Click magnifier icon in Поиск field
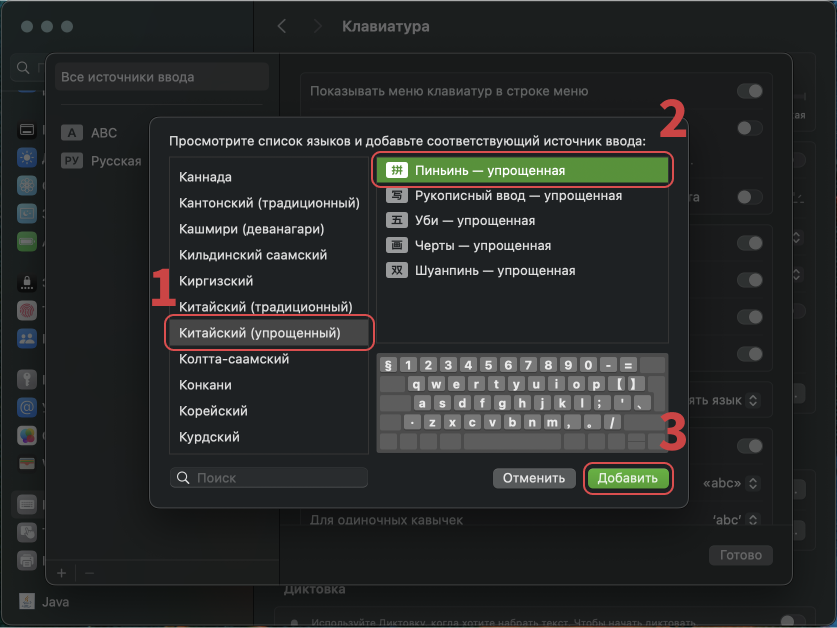The image size is (837, 628). tap(183, 477)
